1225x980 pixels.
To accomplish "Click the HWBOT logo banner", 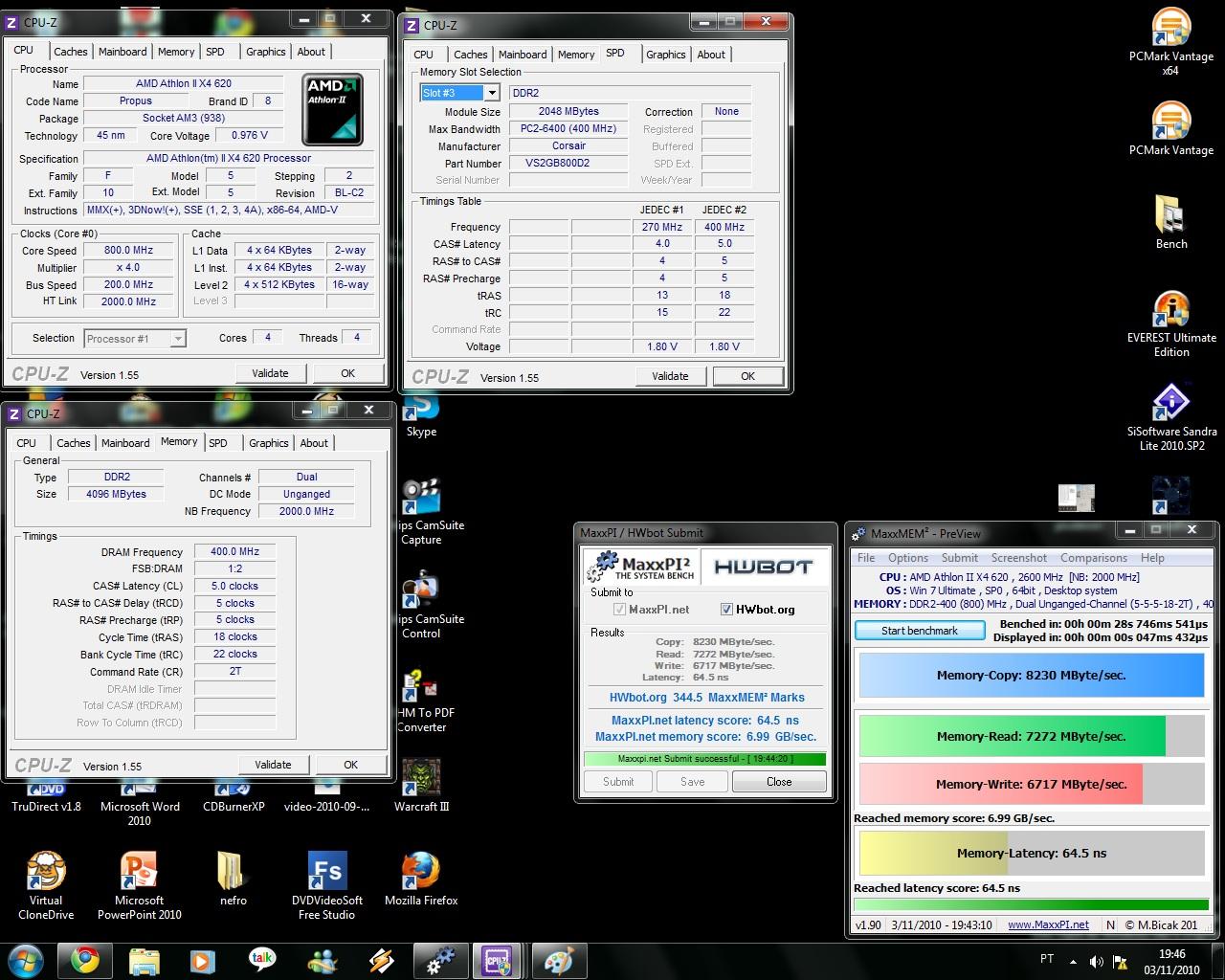I will pos(763,567).
